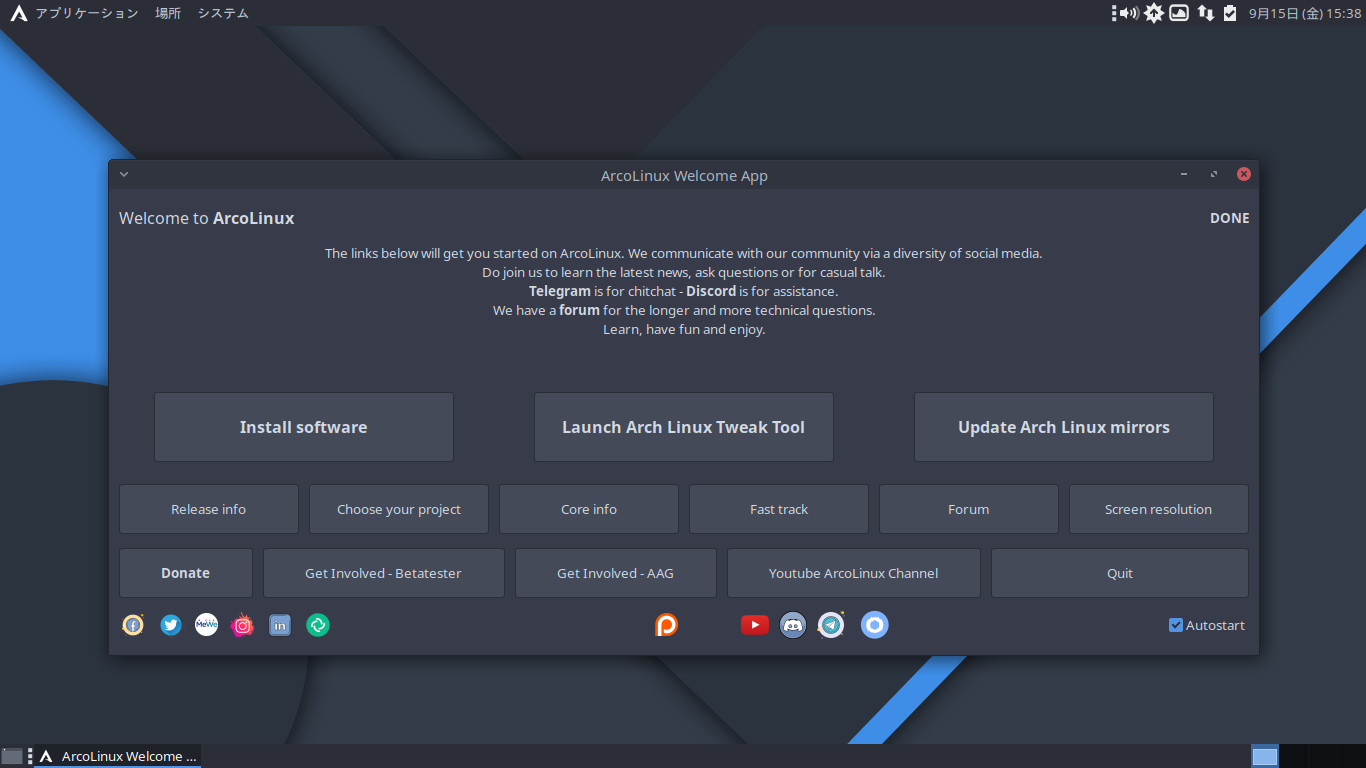Open Youtube ArcoLinux Channel button
The height and width of the screenshot is (768, 1366).
tap(854, 573)
